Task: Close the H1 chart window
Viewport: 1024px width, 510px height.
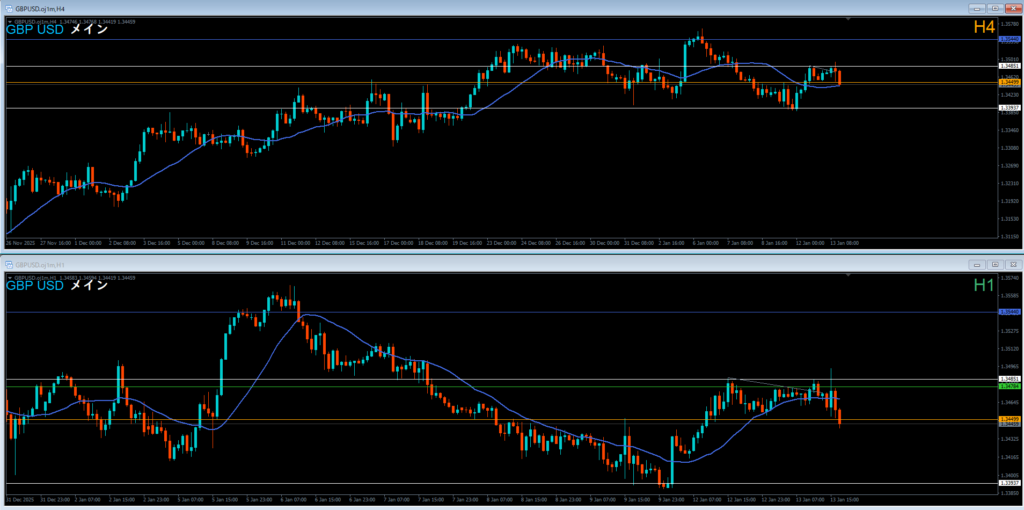Action: click(x=1012, y=264)
